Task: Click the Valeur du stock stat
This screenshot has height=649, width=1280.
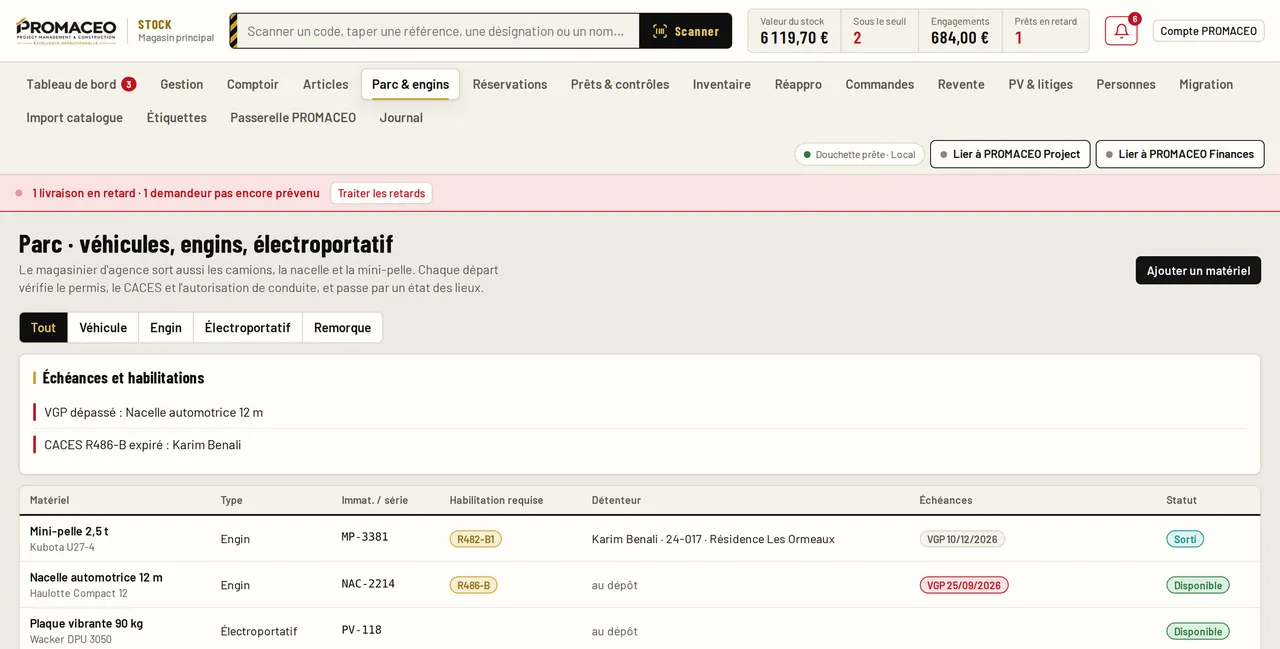Action: (794, 31)
